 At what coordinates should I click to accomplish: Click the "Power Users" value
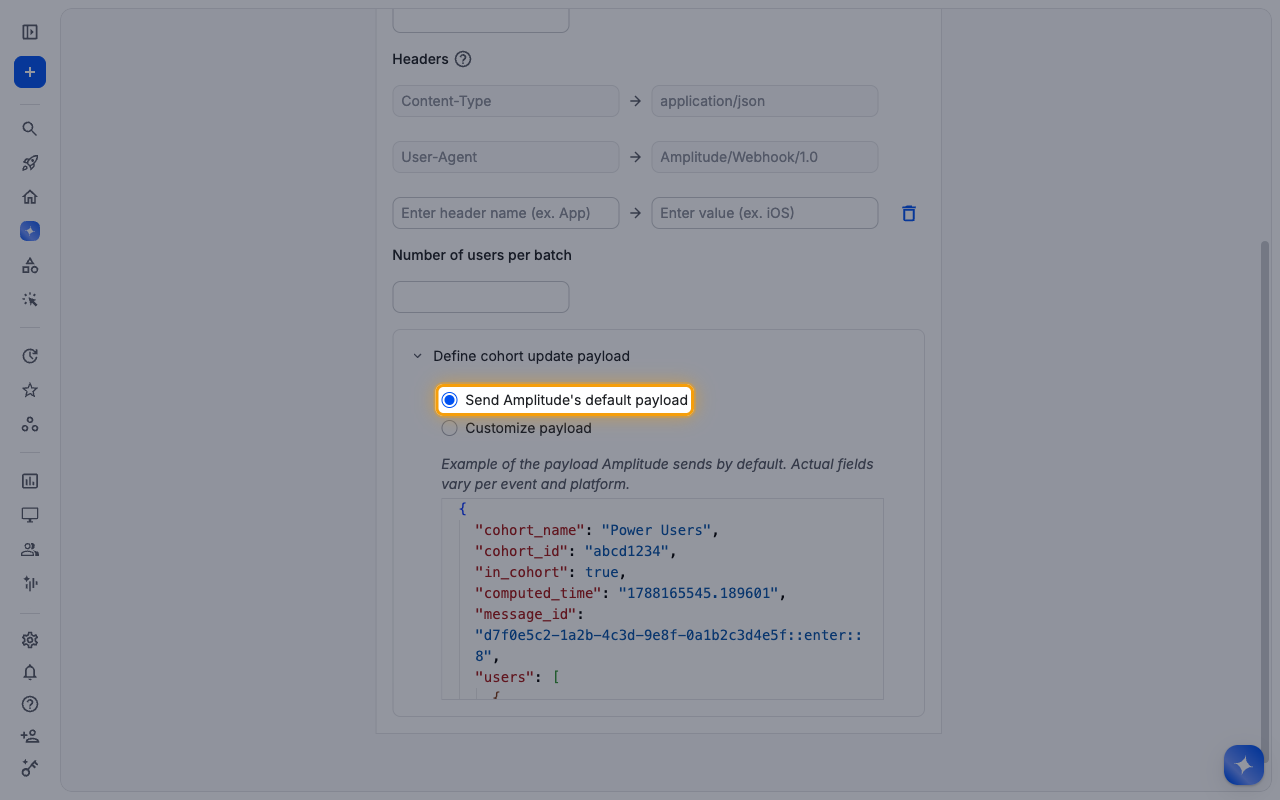657,530
